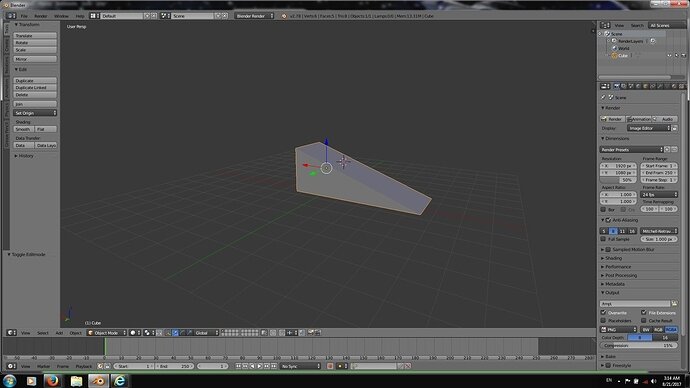Open the Blender Render engine dropdown
The width and height of the screenshot is (690, 388).
(x=254, y=16)
